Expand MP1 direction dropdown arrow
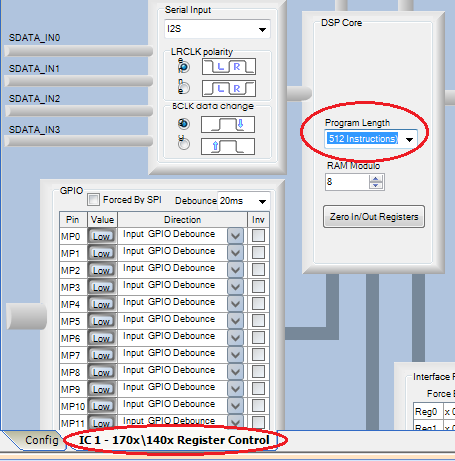The height and width of the screenshot is (461, 455). click(x=235, y=253)
